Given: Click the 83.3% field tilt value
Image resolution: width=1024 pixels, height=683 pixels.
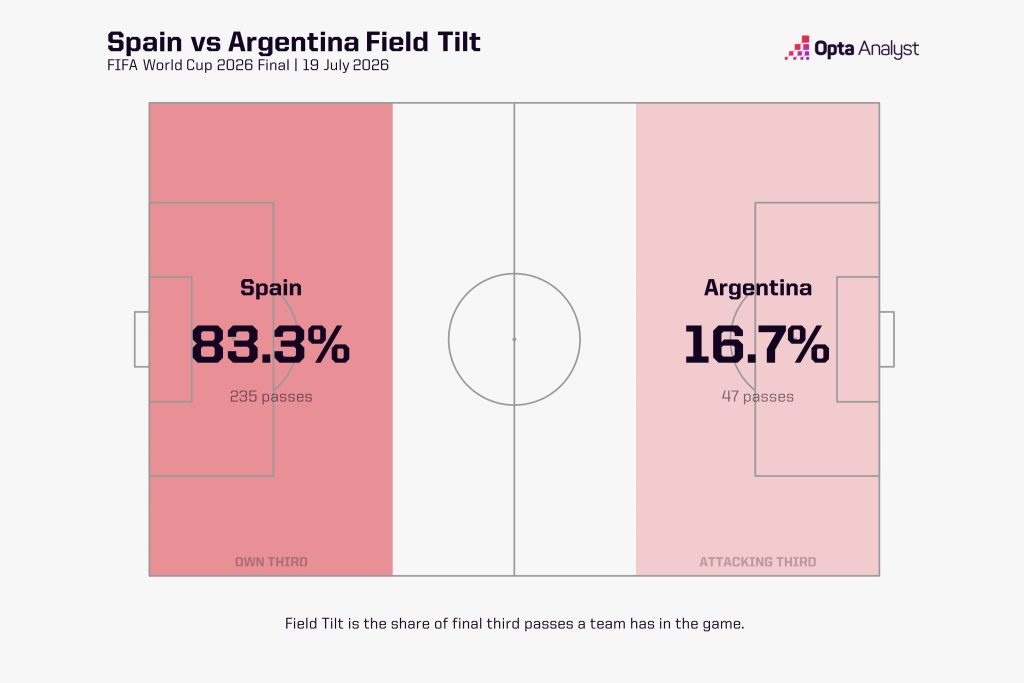Looking at the screenshot, I should point(271,344).
